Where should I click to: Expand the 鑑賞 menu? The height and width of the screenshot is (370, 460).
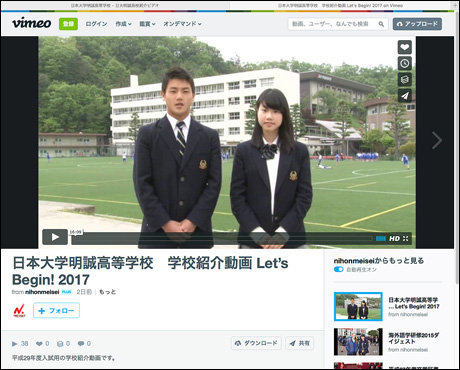pyautogui.click(x=147, y=24)
